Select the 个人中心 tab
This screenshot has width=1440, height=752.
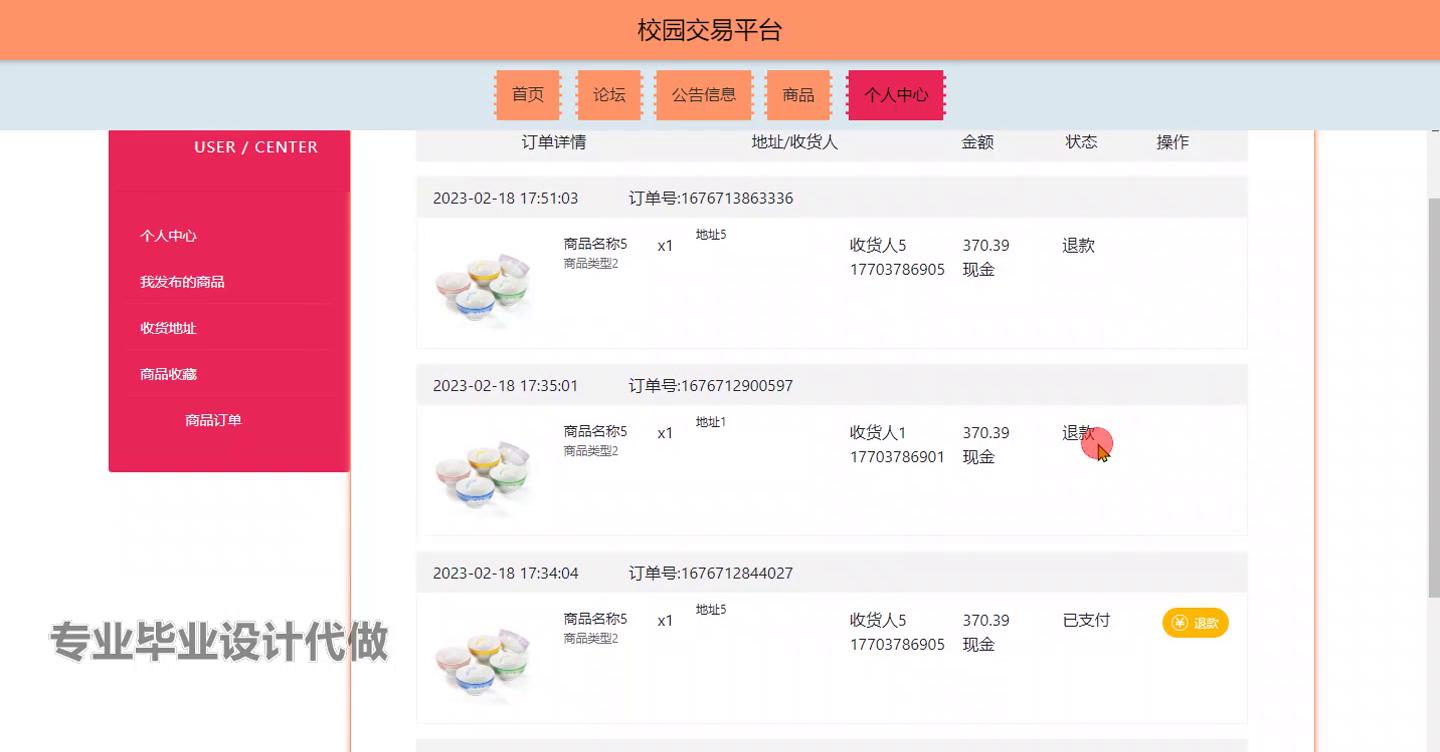pos(896,95)
